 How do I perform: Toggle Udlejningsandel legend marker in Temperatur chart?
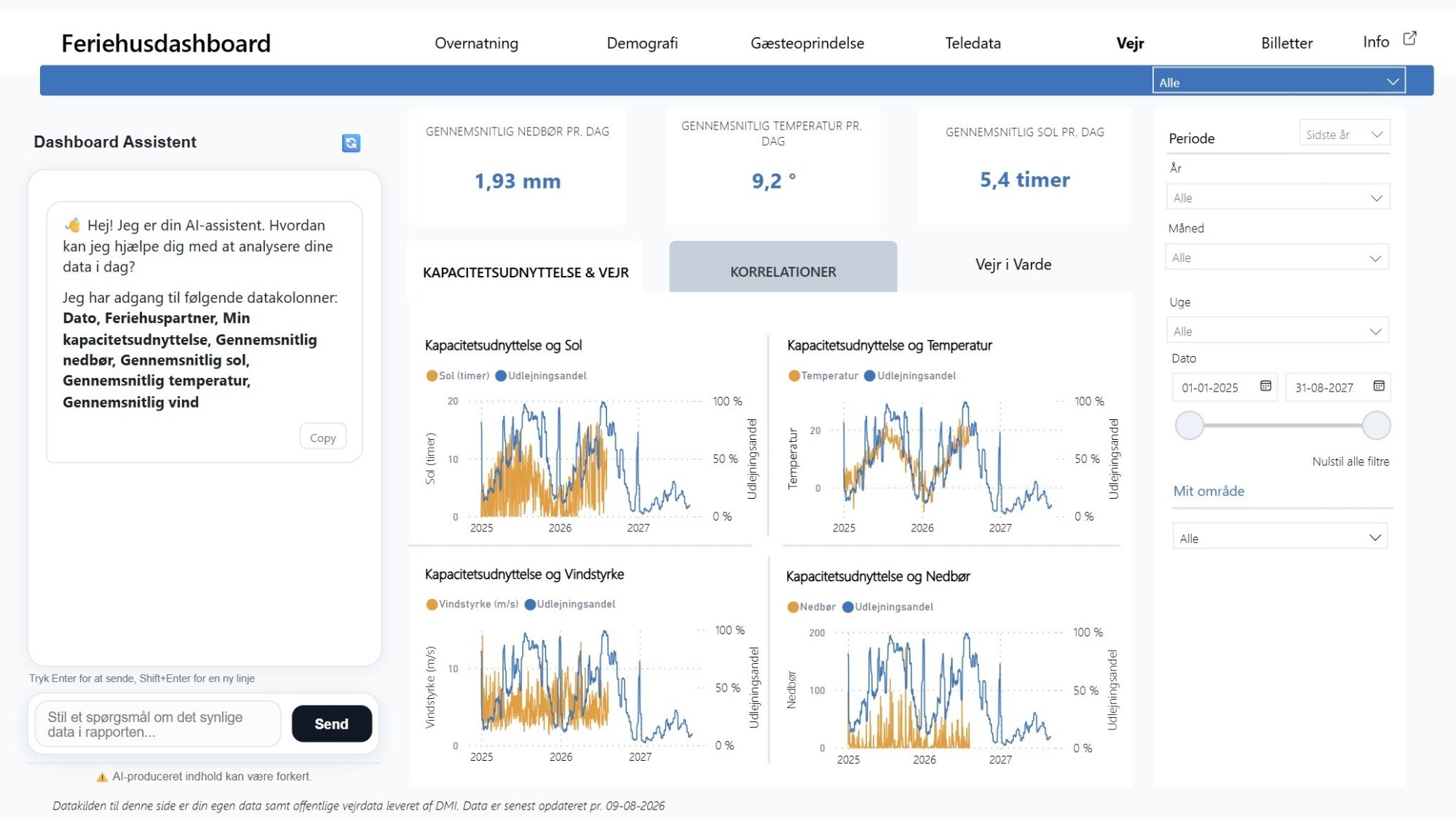pyautogui.click(x=870, y=376)
